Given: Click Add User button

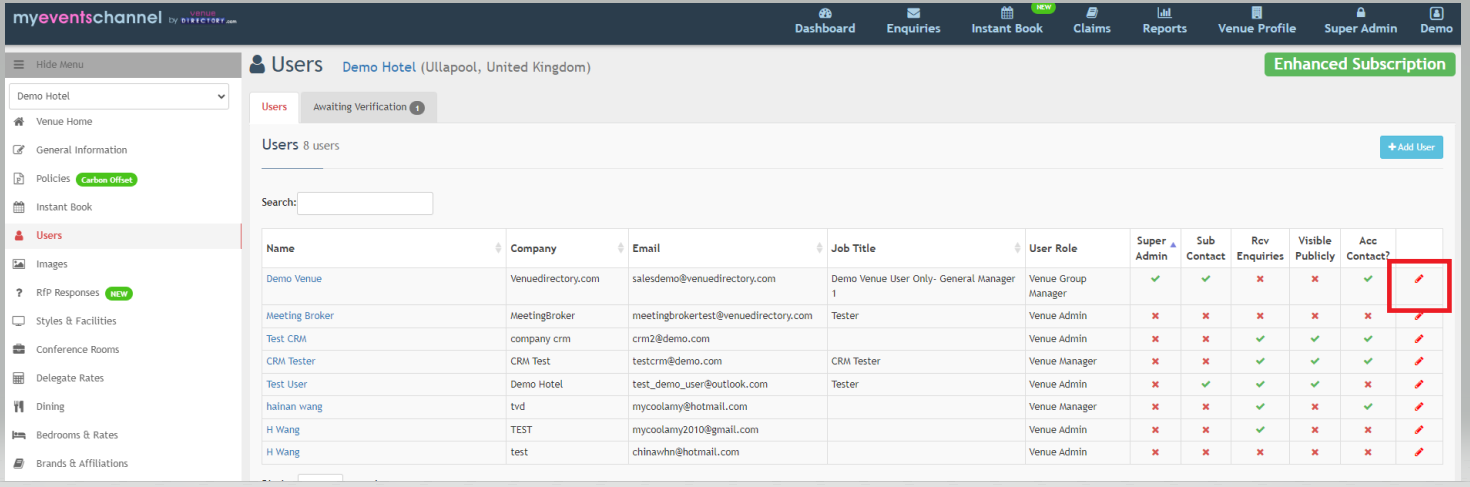Looking at the screenshot, I should pos(1411,147).
